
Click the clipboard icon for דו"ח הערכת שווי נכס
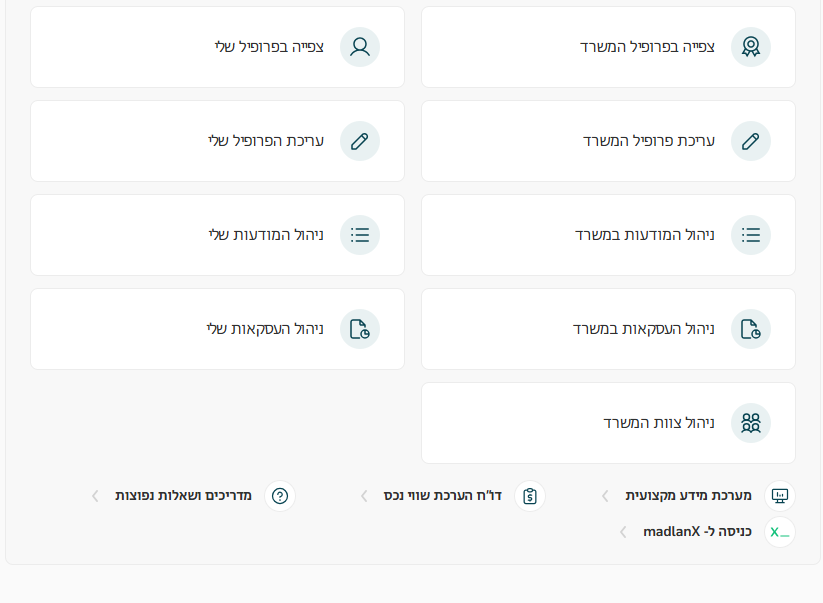[530, 496]
